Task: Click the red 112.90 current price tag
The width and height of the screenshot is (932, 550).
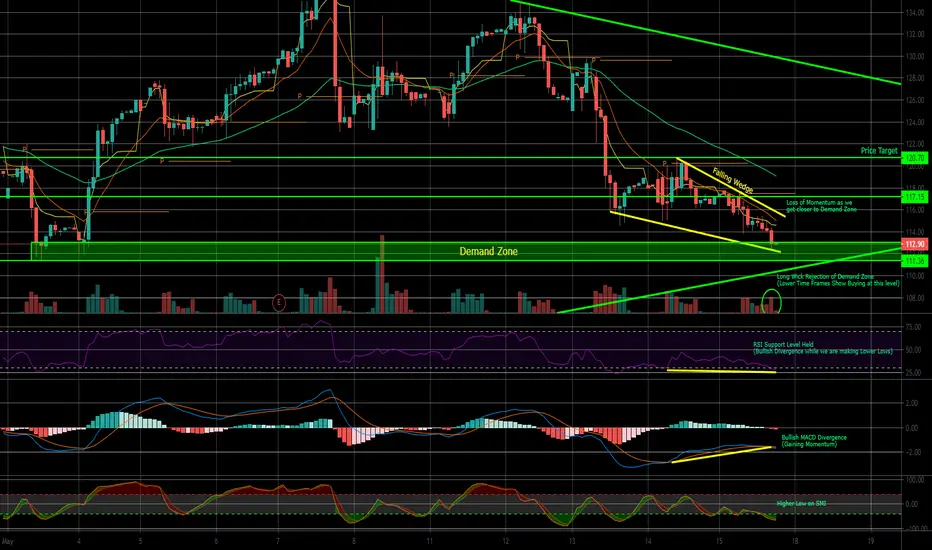Action: click(915, 244)
